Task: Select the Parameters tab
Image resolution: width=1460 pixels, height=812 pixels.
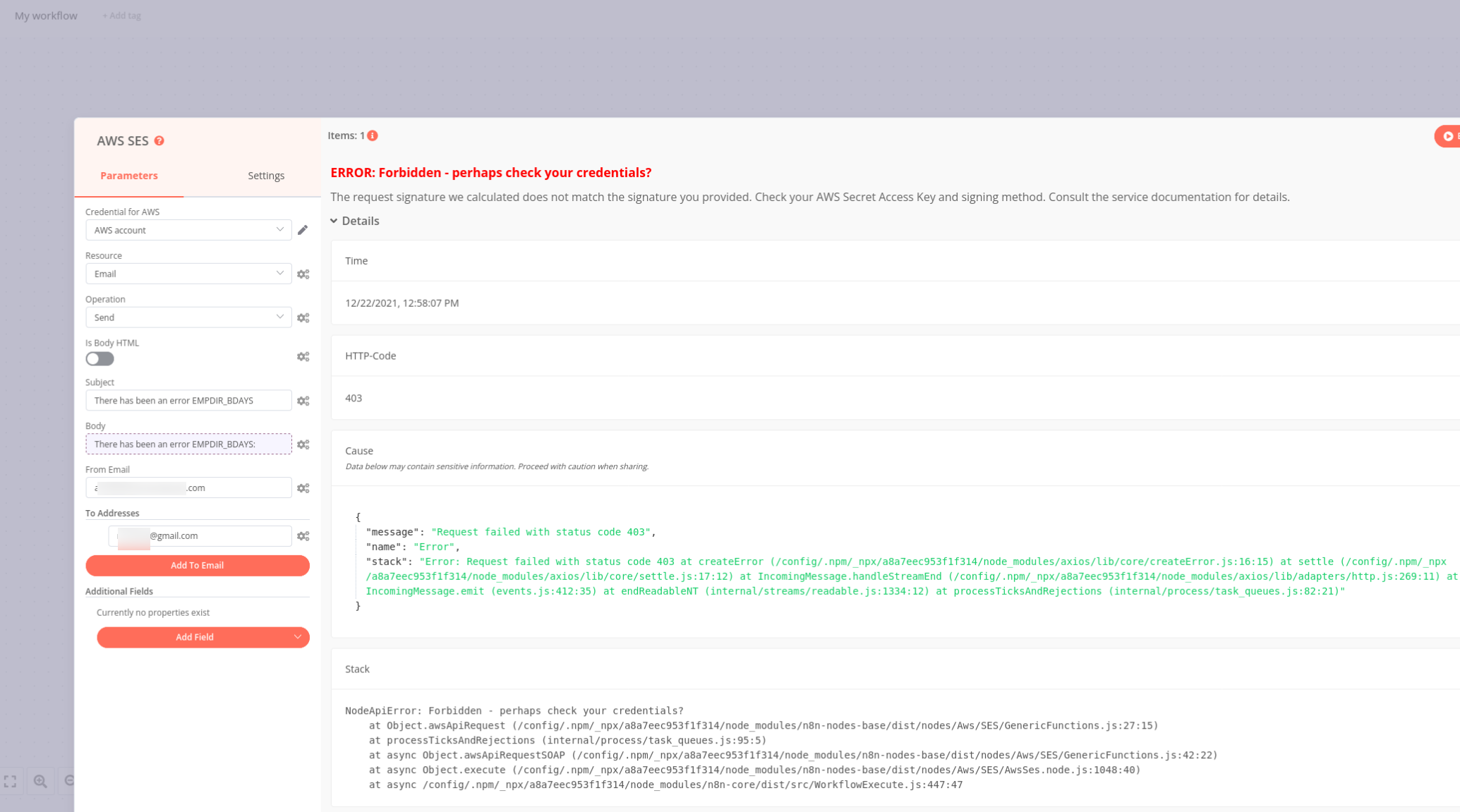Action: point(128,176)
